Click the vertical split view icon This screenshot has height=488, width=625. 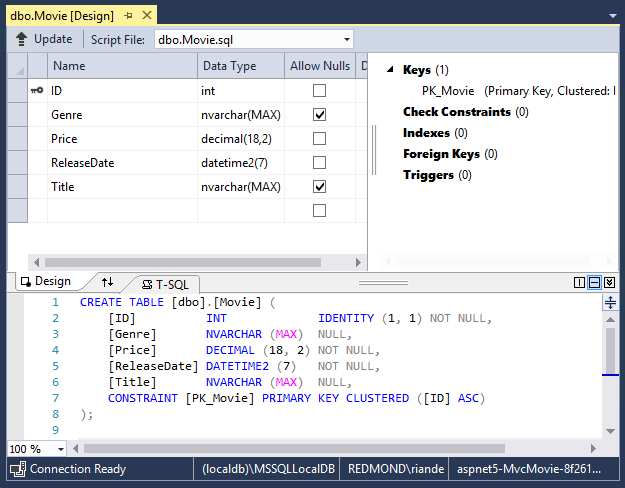pos(580,283)
